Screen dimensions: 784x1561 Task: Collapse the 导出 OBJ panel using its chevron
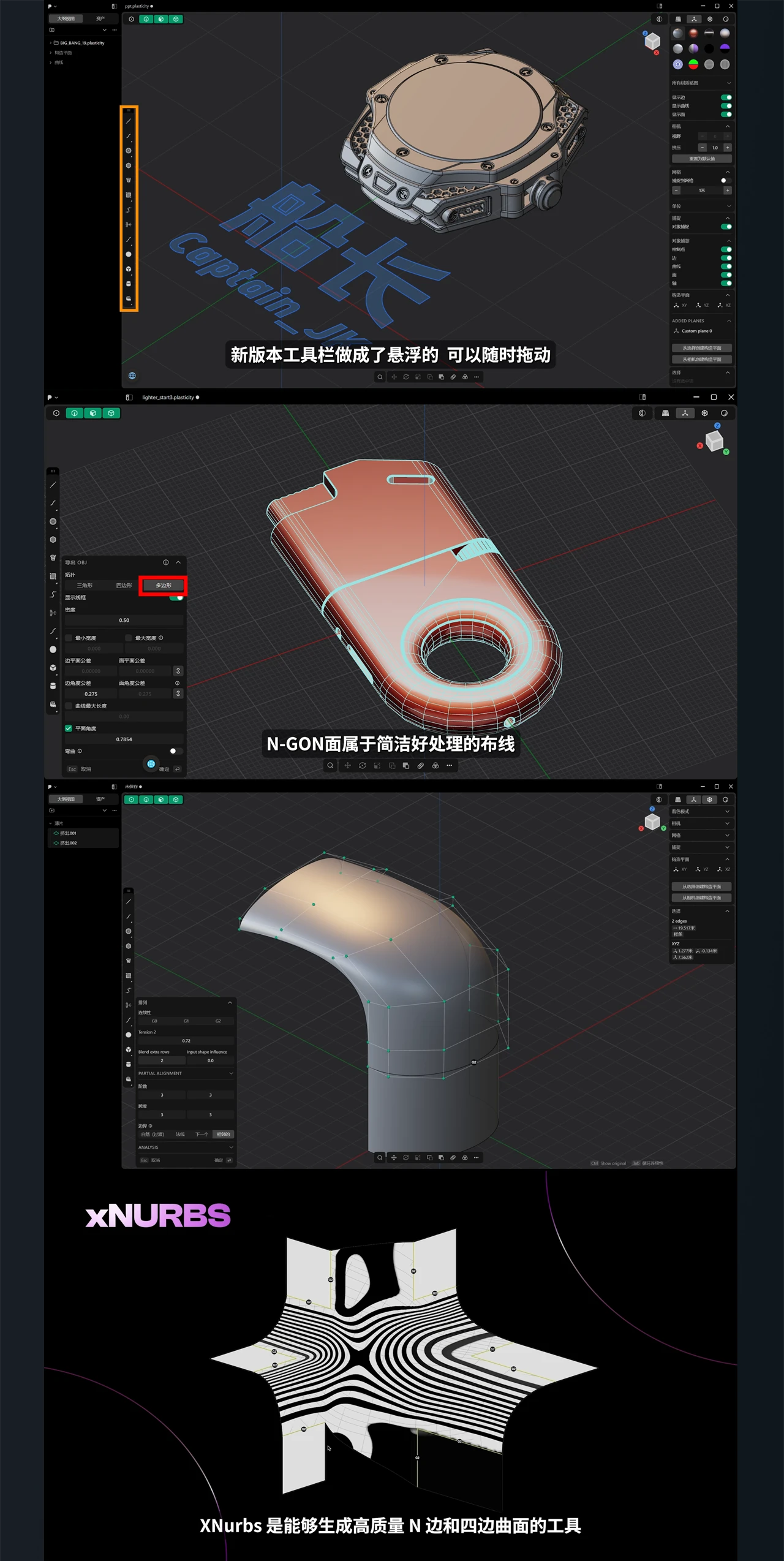pyautogui.click(x=178, y=562)
